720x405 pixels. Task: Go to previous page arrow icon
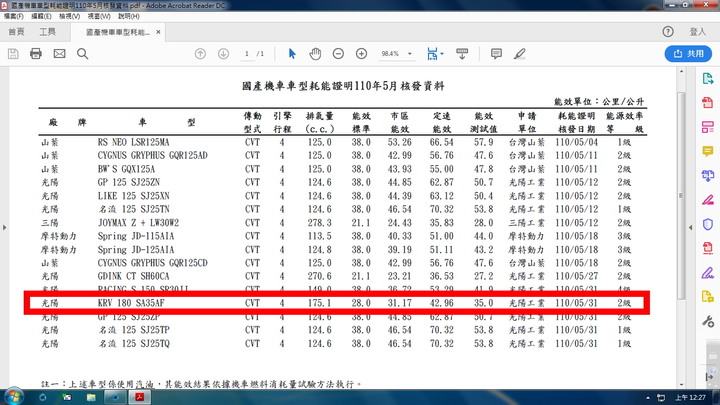tap(200, 54)
